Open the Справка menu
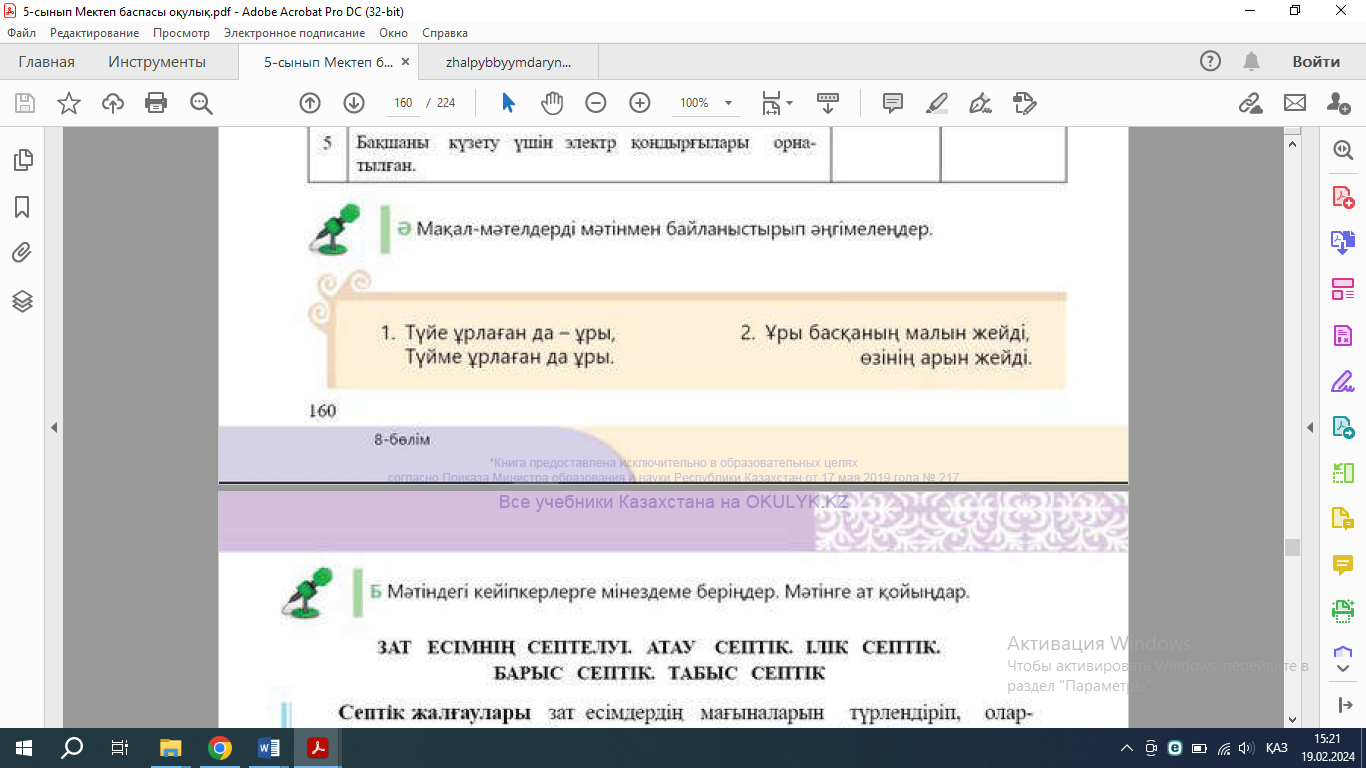The image size is (1366, 768). click(x=445, y=33)
